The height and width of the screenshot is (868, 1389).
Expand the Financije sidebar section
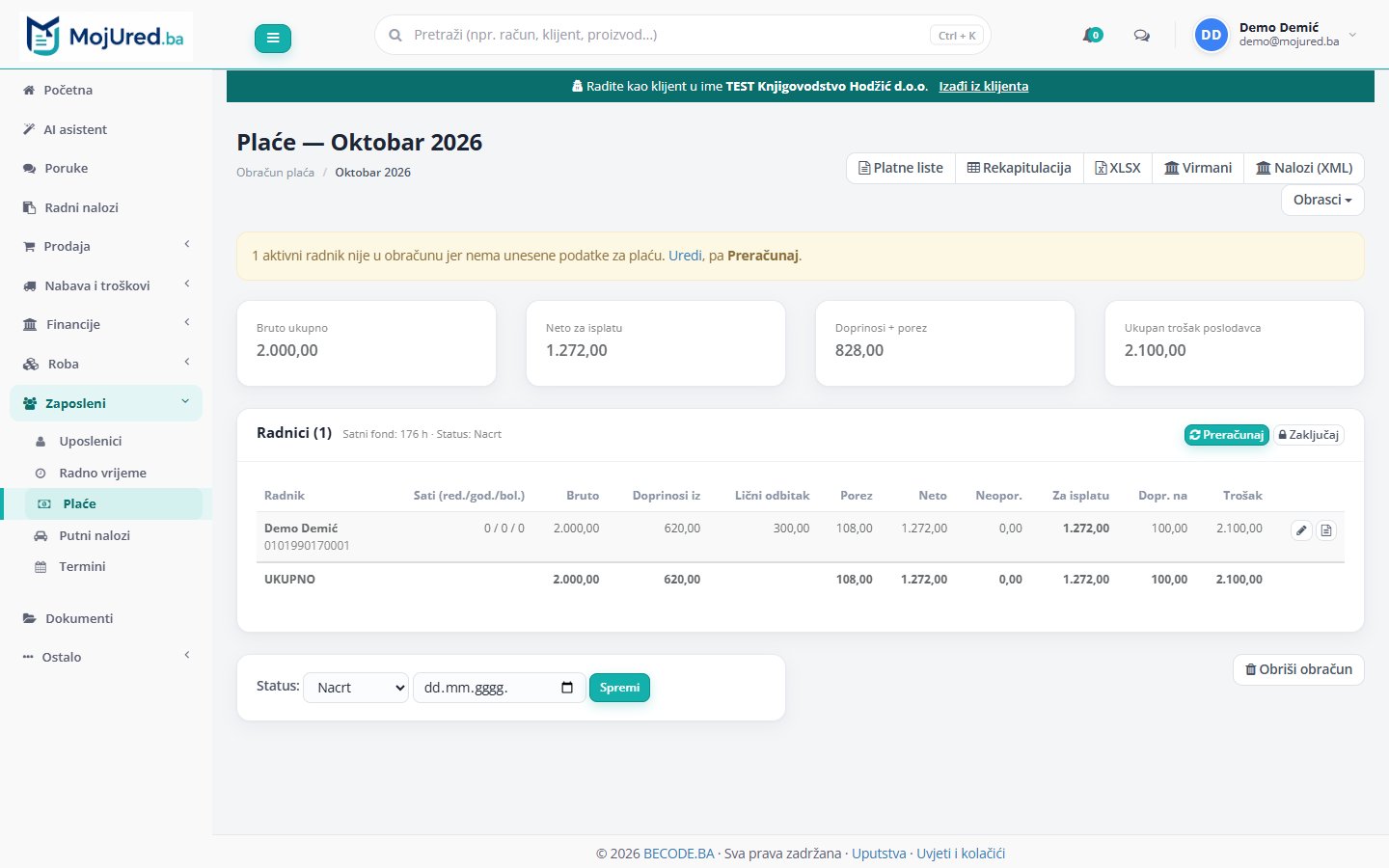pyautogui.click(x=106, y=324)
